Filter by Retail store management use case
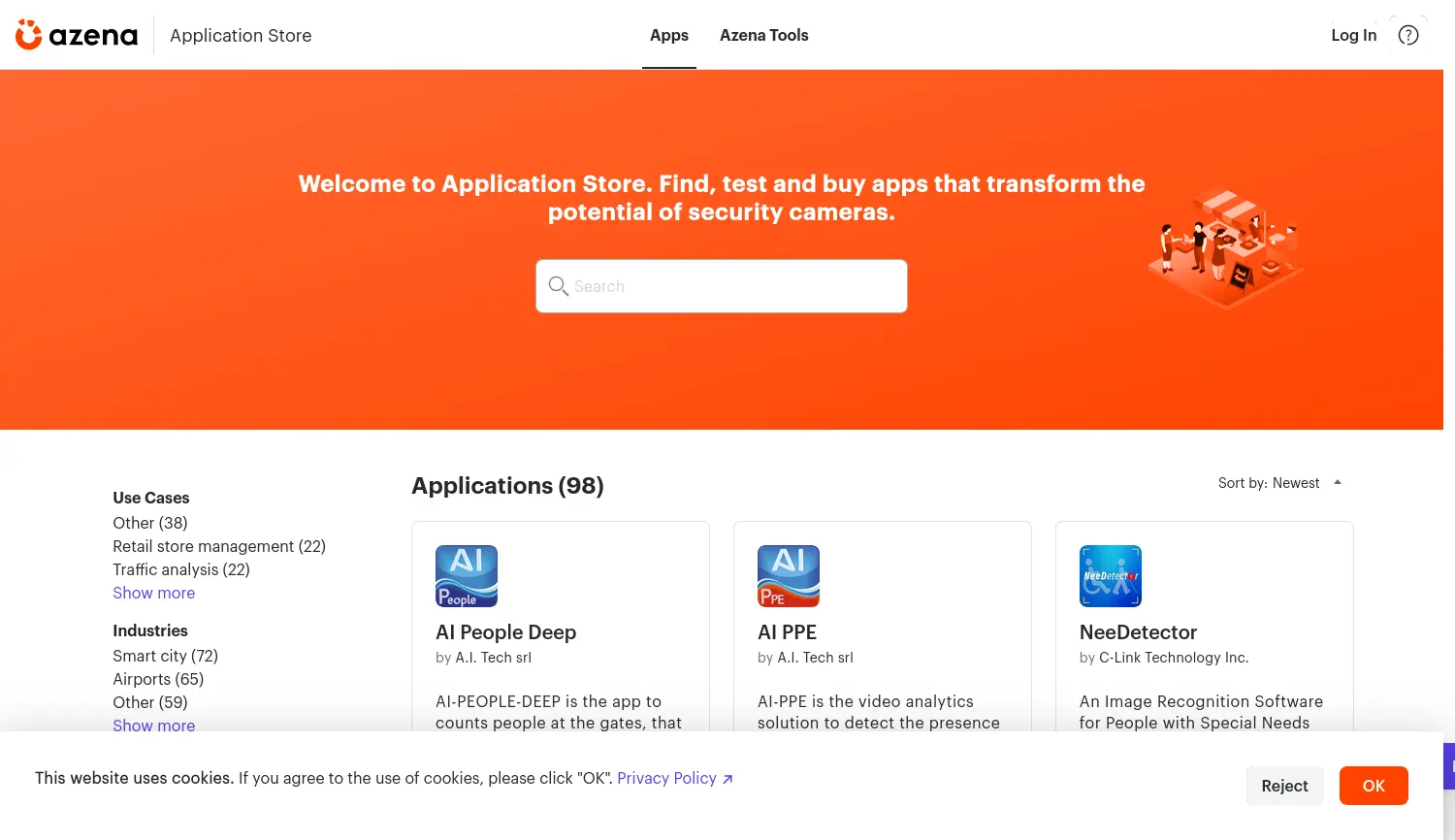Screen dimensions: 1455x840 (x=219, y=546)
